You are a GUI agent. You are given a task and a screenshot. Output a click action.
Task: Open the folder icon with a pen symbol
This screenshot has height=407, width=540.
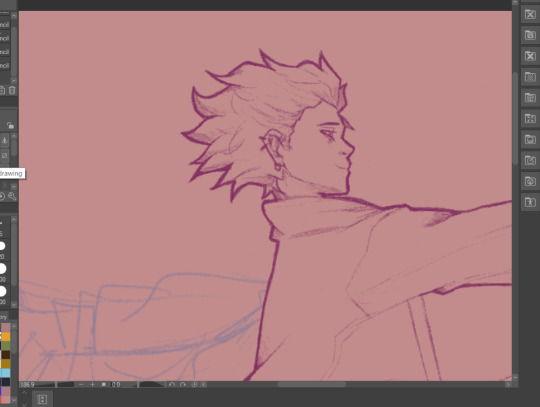(x=530, y=160)
